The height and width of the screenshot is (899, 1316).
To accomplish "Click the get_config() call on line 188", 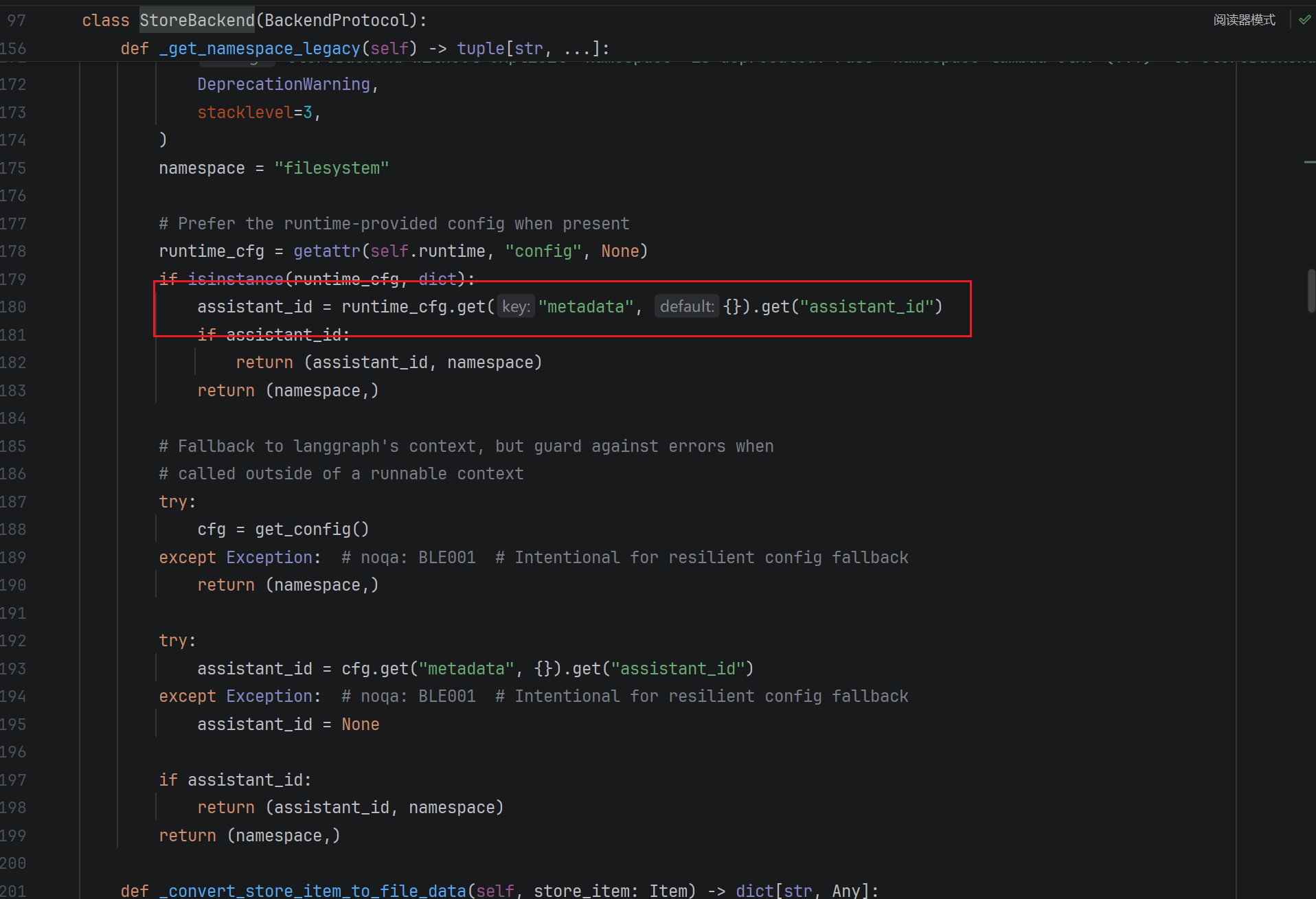I will point(313,530).
